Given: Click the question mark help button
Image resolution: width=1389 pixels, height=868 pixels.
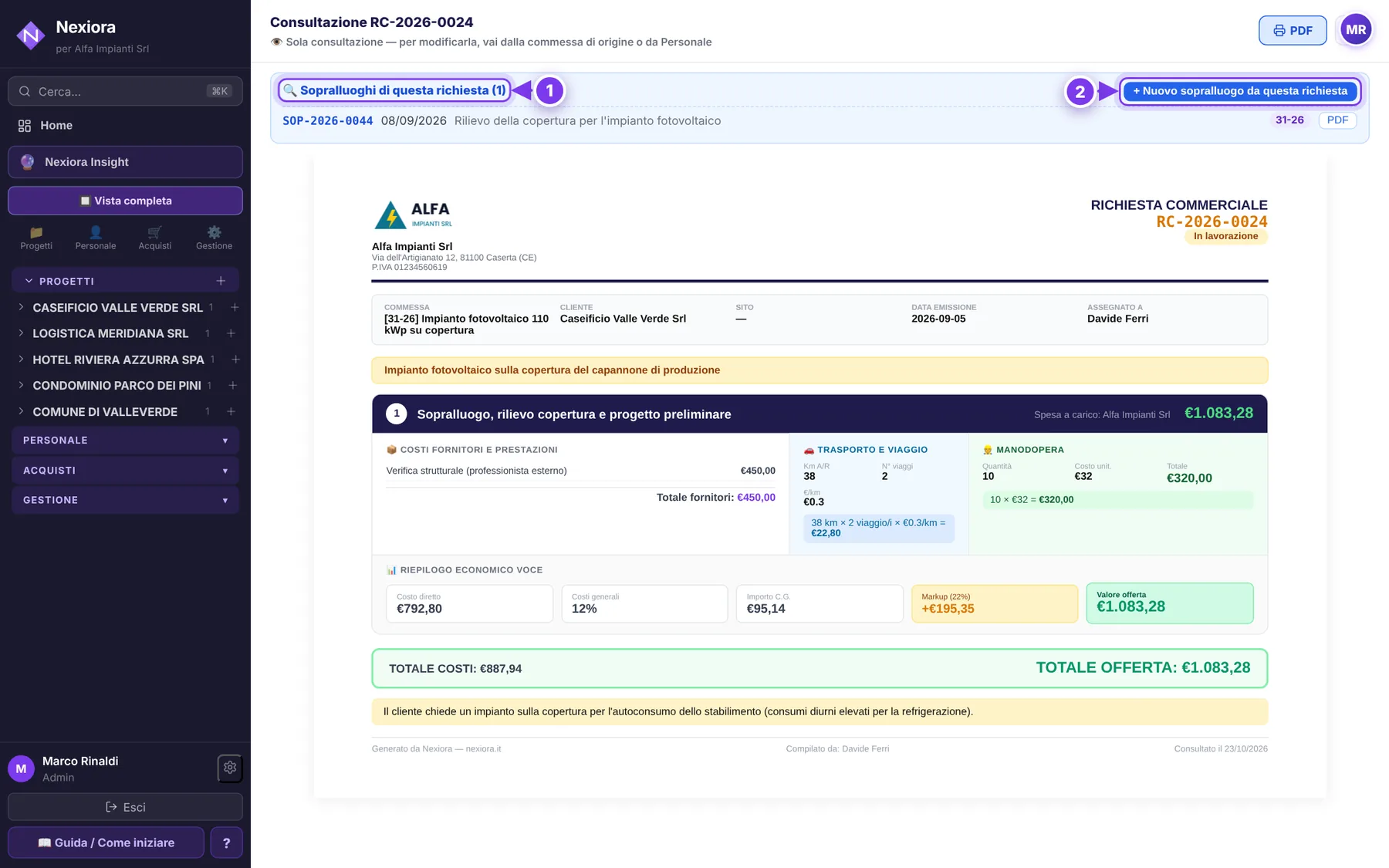Looking at the screenshot, I should (x=226, y=843).
